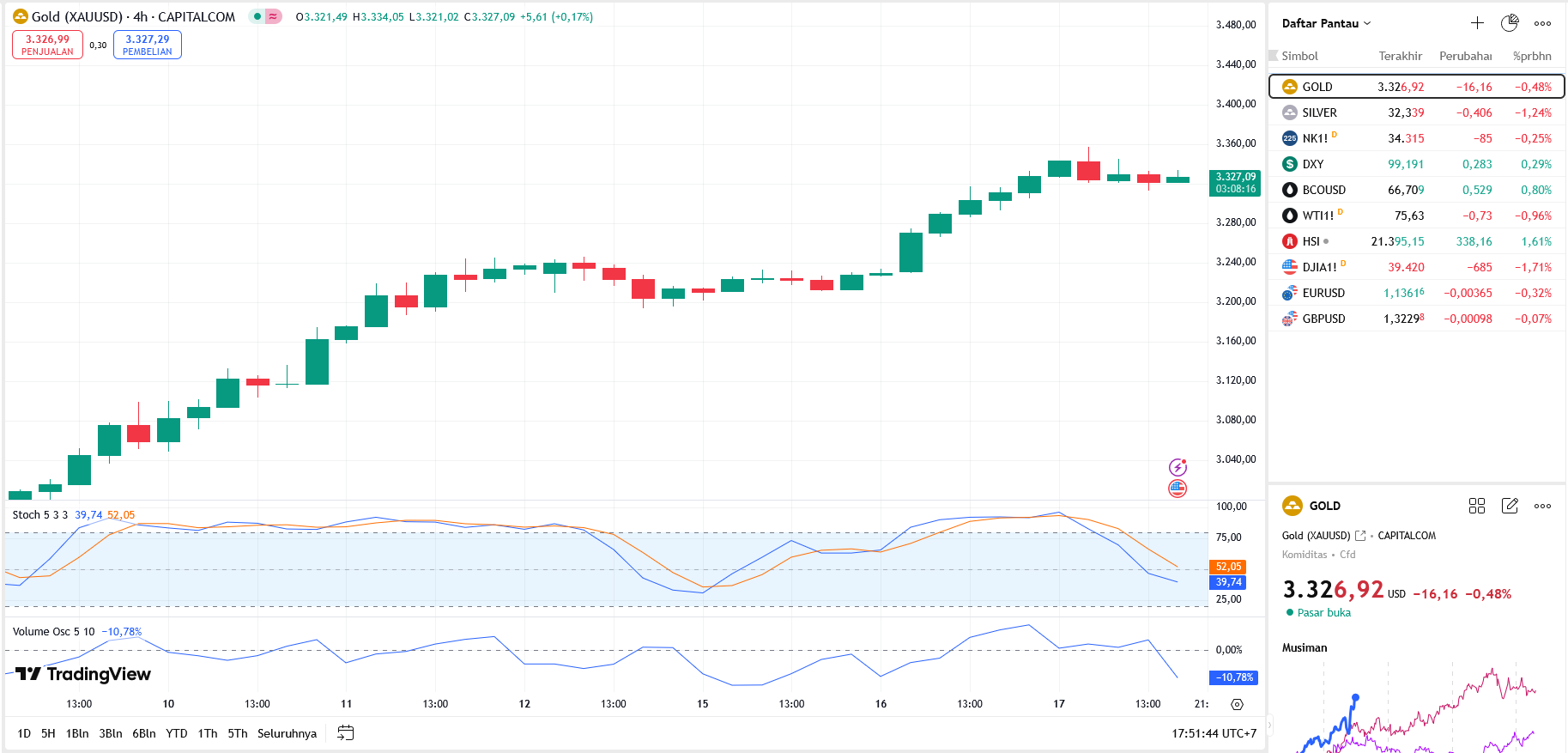
Task: Open the watchlist three-dots menu
Action: (x=1542, y=23)
